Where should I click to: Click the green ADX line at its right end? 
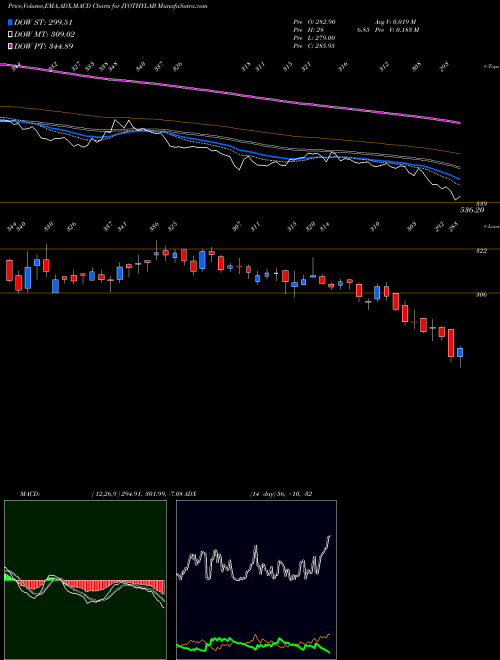(x=328, y=652)
